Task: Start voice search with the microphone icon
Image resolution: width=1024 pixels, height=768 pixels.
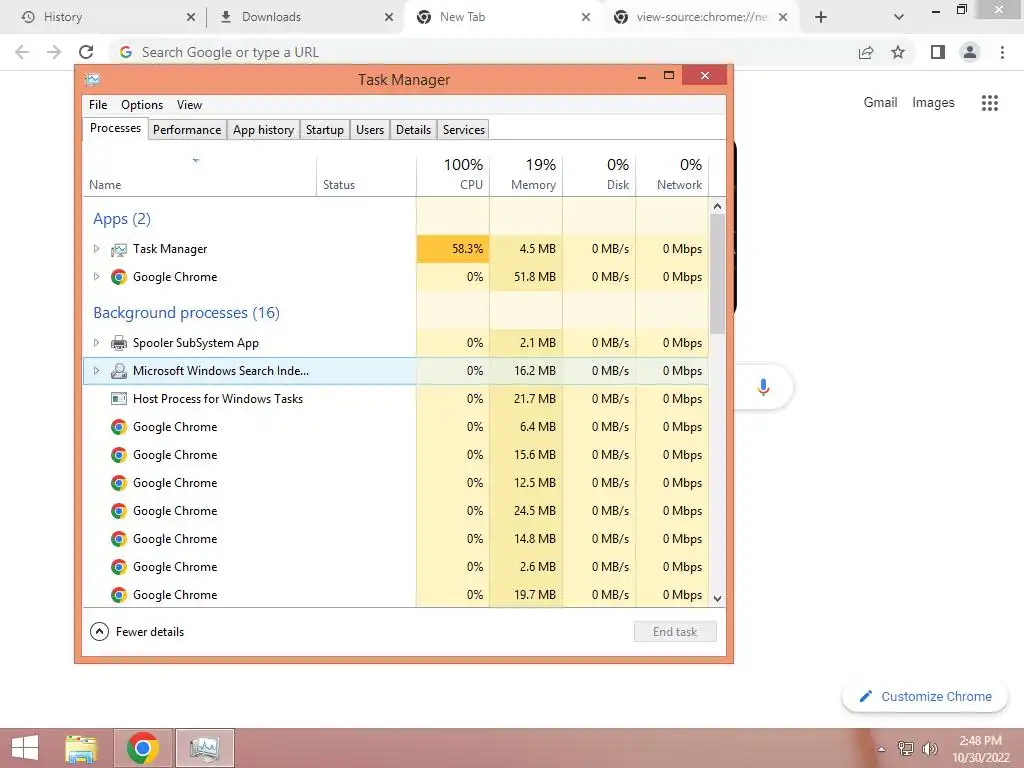Action: (x=763, y=387)
